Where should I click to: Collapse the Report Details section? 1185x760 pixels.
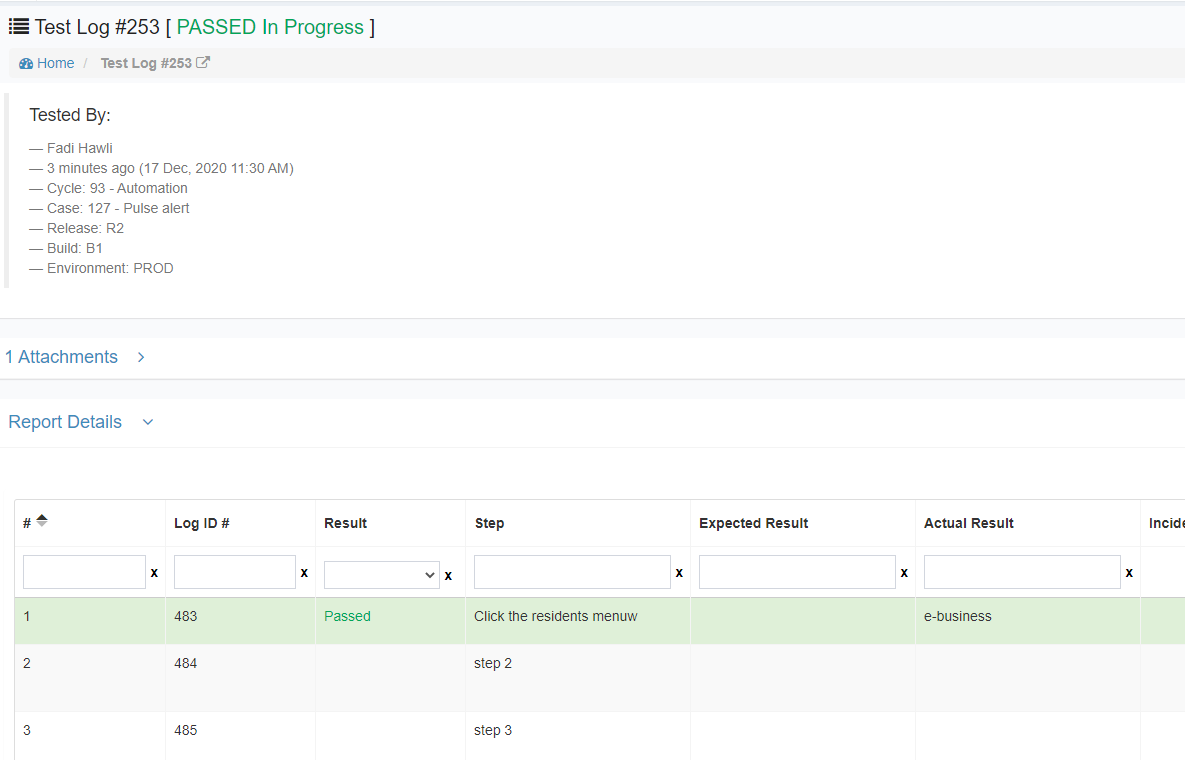[x=65, y=422]
